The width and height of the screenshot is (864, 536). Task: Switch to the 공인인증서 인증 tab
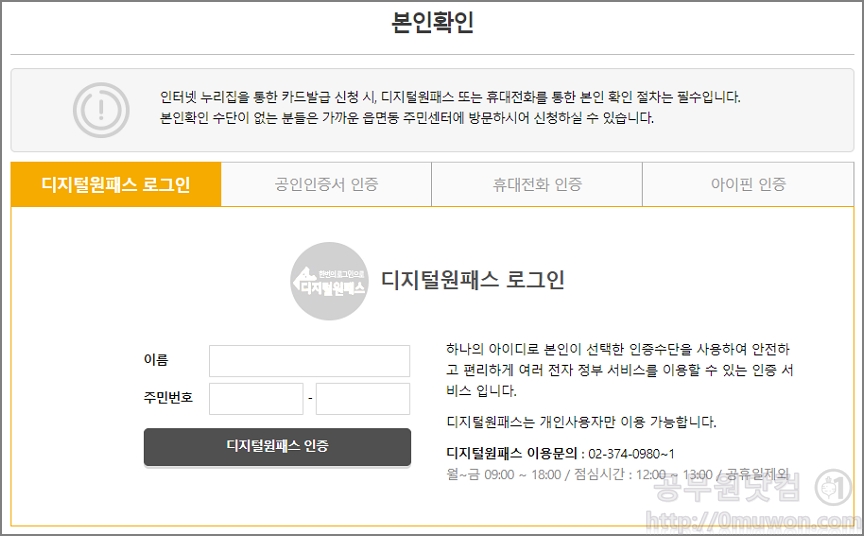[x=326, y=184]
